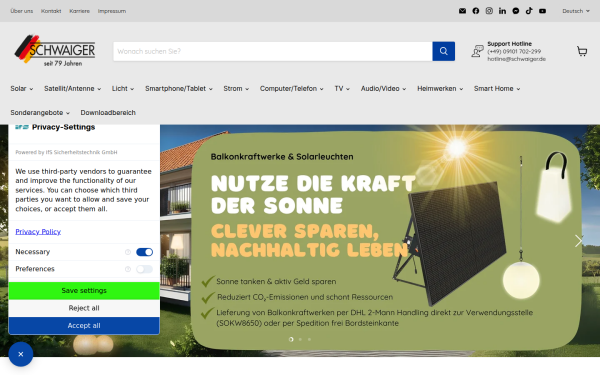Screen dimensions: 600x375
Task: Open the Kontakt page
Action: tap(51, 11)
